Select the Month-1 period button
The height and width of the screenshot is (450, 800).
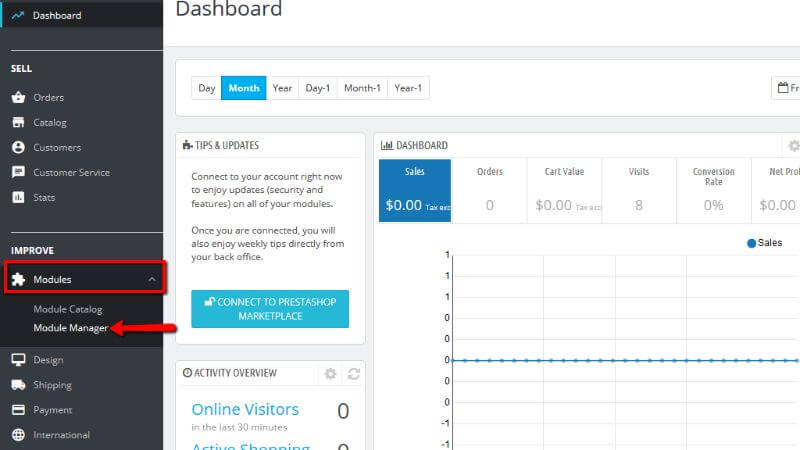coord(362,88)
